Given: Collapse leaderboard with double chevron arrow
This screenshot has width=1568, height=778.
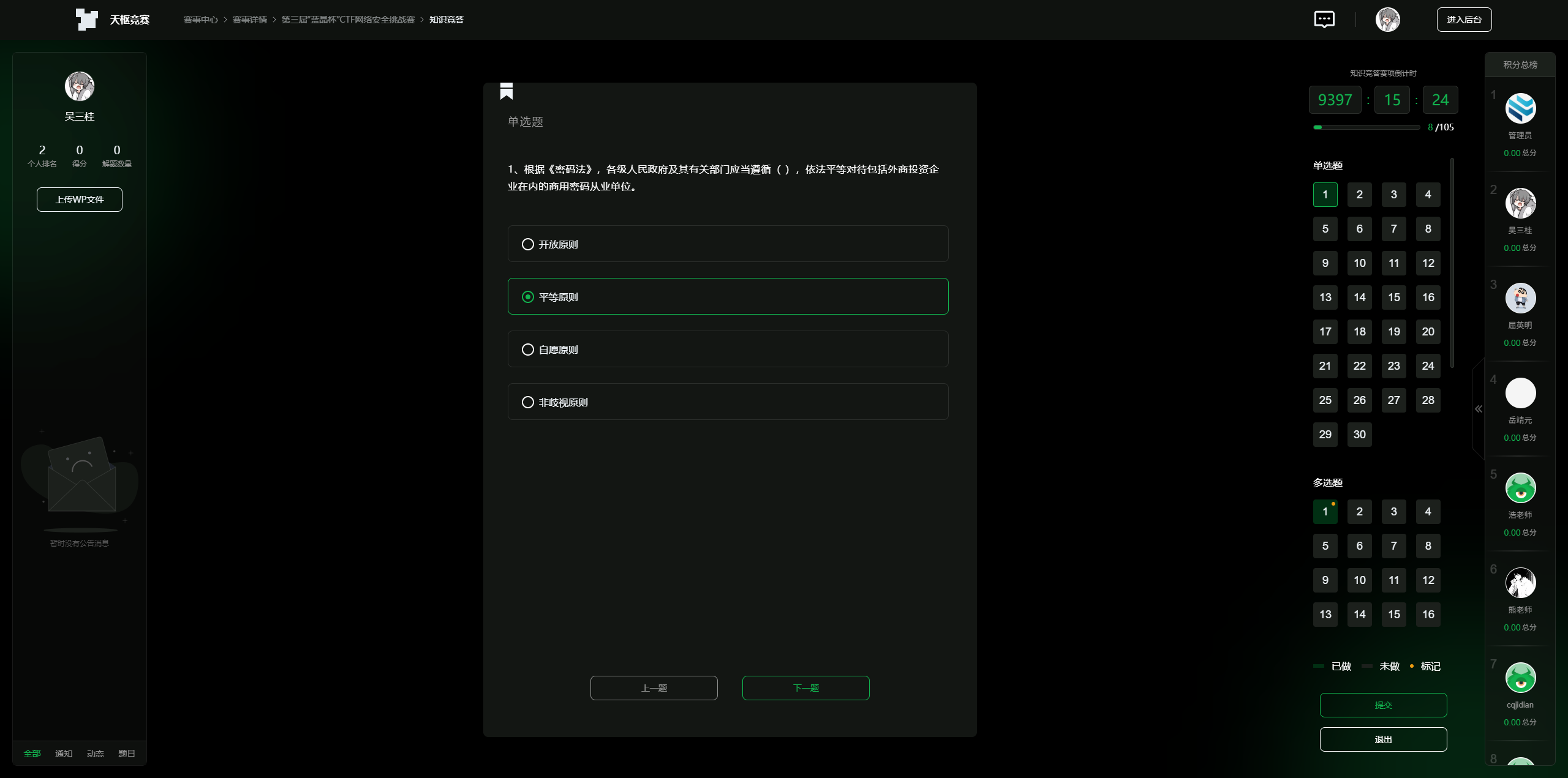Looking at the screenshot, I should coord(1479,409).
